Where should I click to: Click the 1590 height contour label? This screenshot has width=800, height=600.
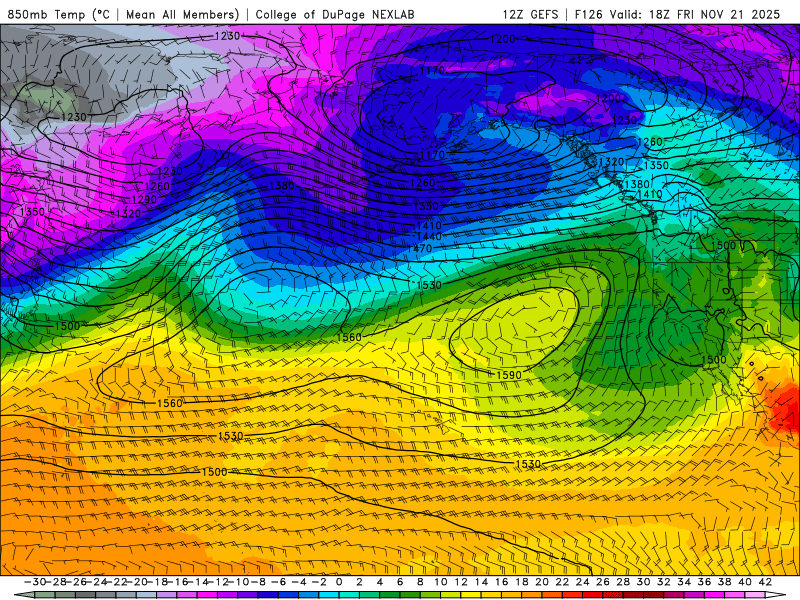tap(509, 375)
